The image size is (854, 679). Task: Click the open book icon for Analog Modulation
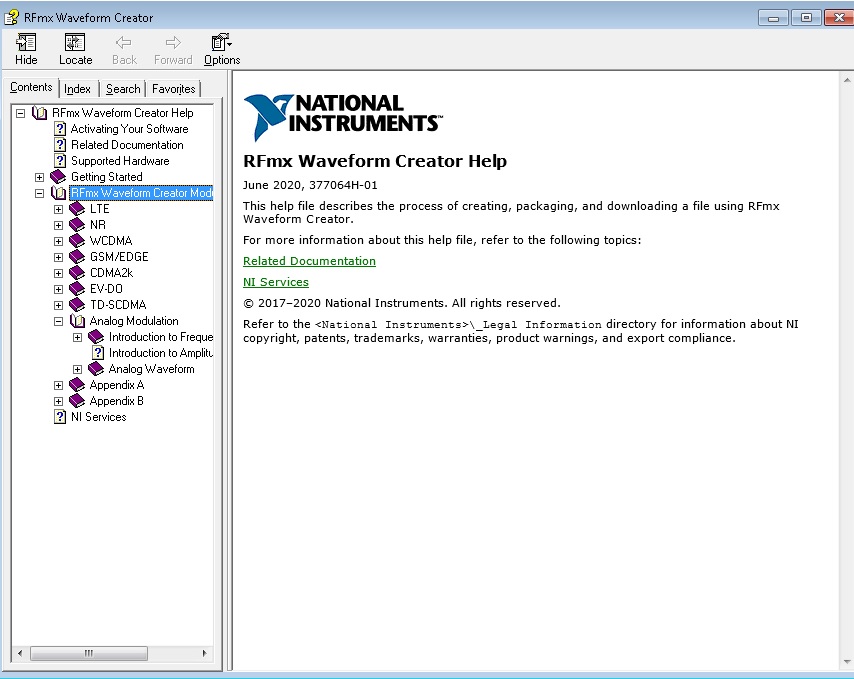pyautogui.click(x=77, y=321)
